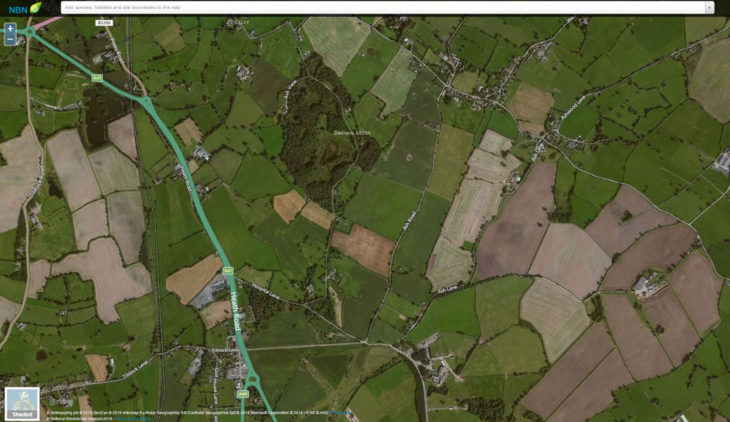
Task: Click the roundabout beside the zoom controls
Action: (29, 32)
